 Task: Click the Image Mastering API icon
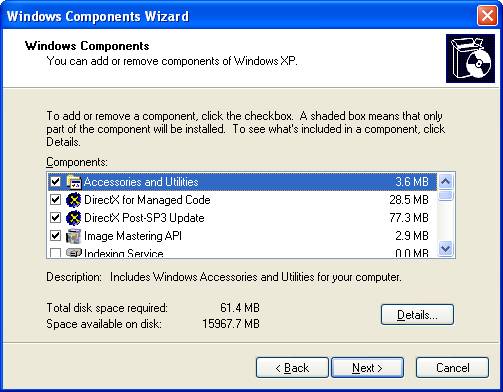tap(73, 236)
